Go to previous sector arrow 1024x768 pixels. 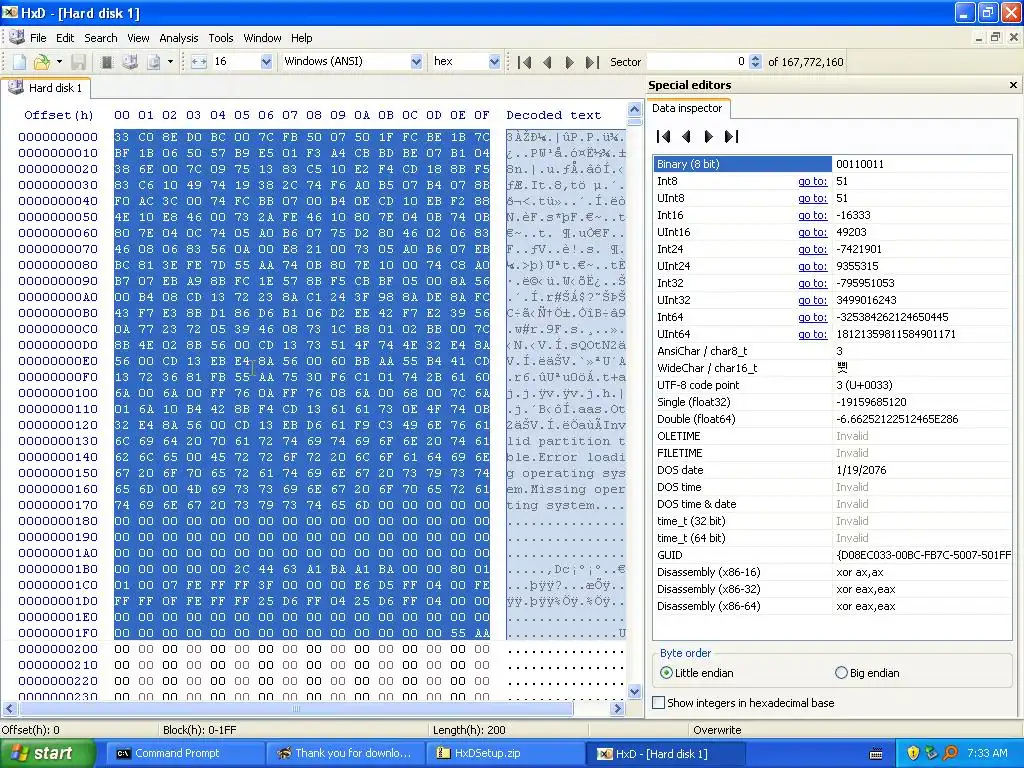[x=547, y=62]
